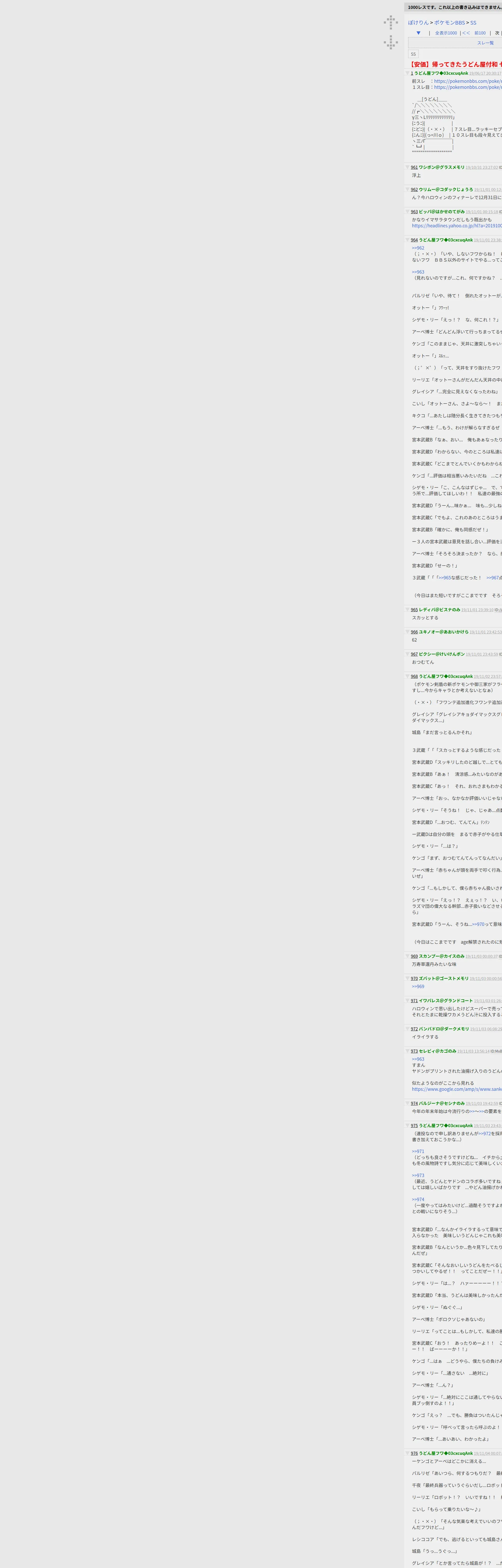Click timestamp 19/10/31 23:27:02
The image size is (502, 1568).
click(482, 168)
